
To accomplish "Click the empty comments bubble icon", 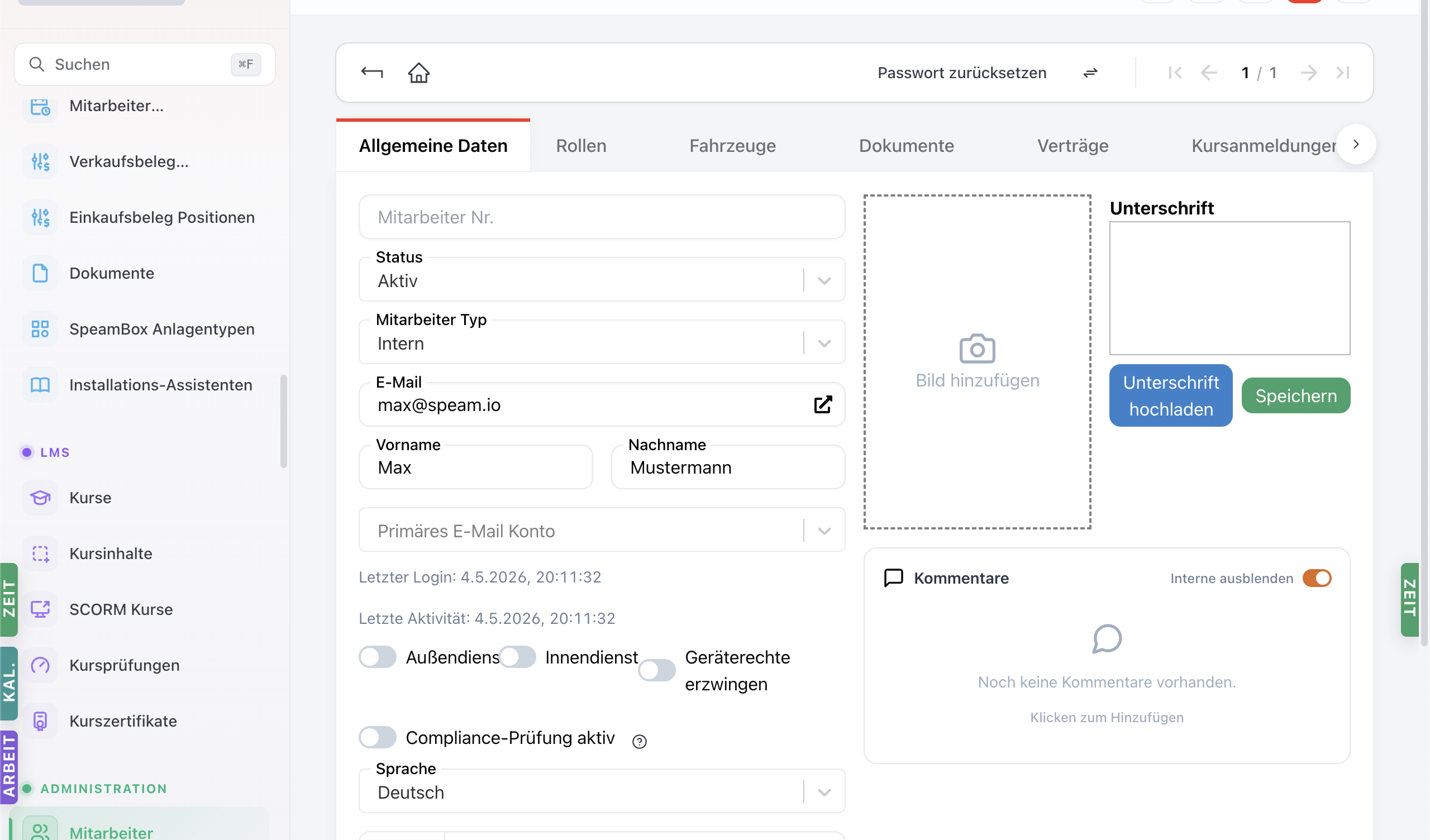I will (x=1107, y=638).
